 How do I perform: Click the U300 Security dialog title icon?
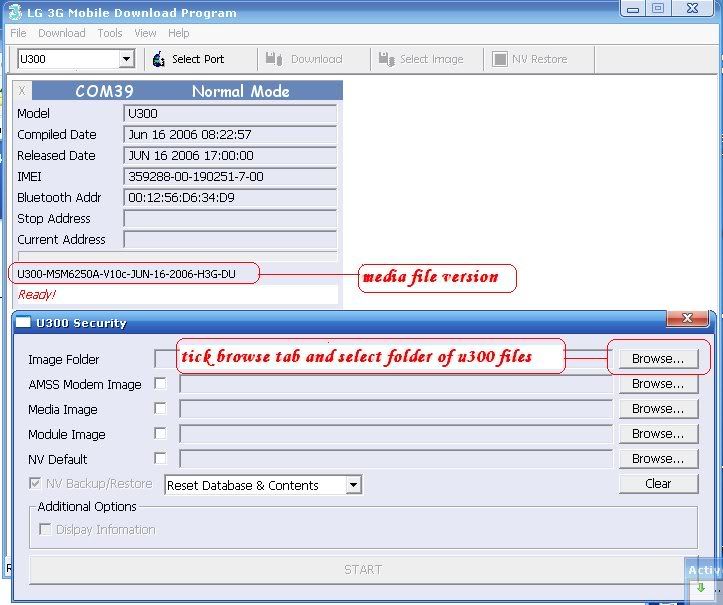click(23, 322)
